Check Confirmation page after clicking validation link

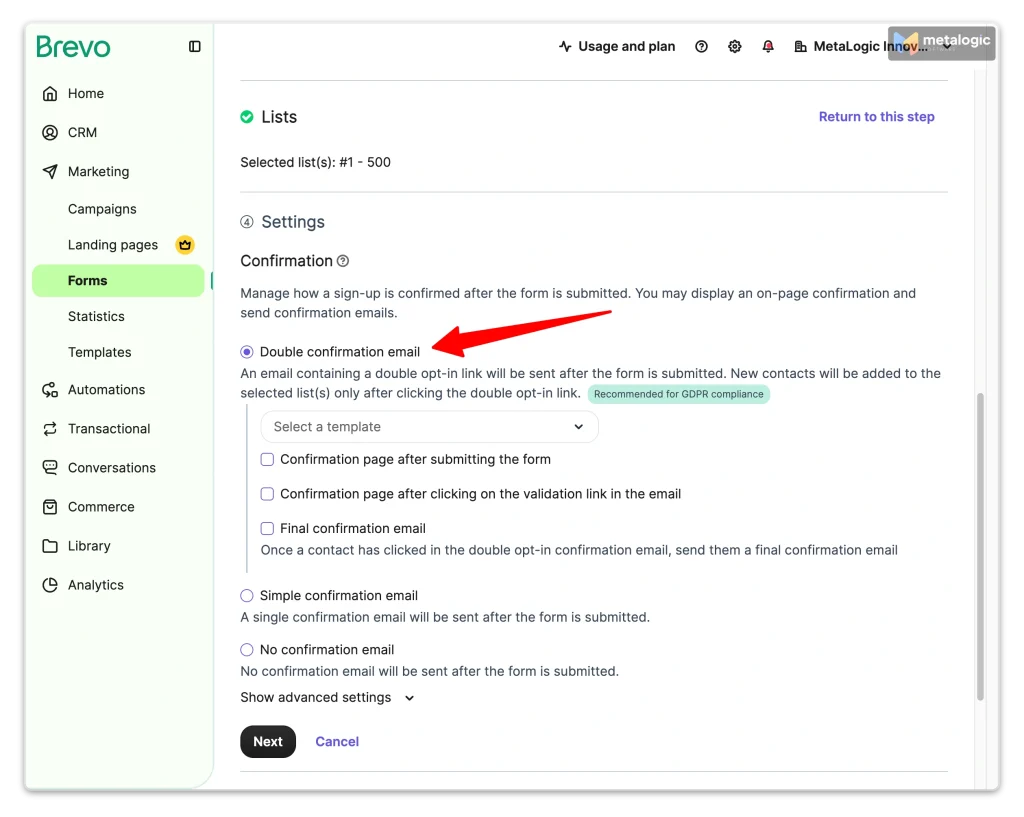[x=267, y=494]
